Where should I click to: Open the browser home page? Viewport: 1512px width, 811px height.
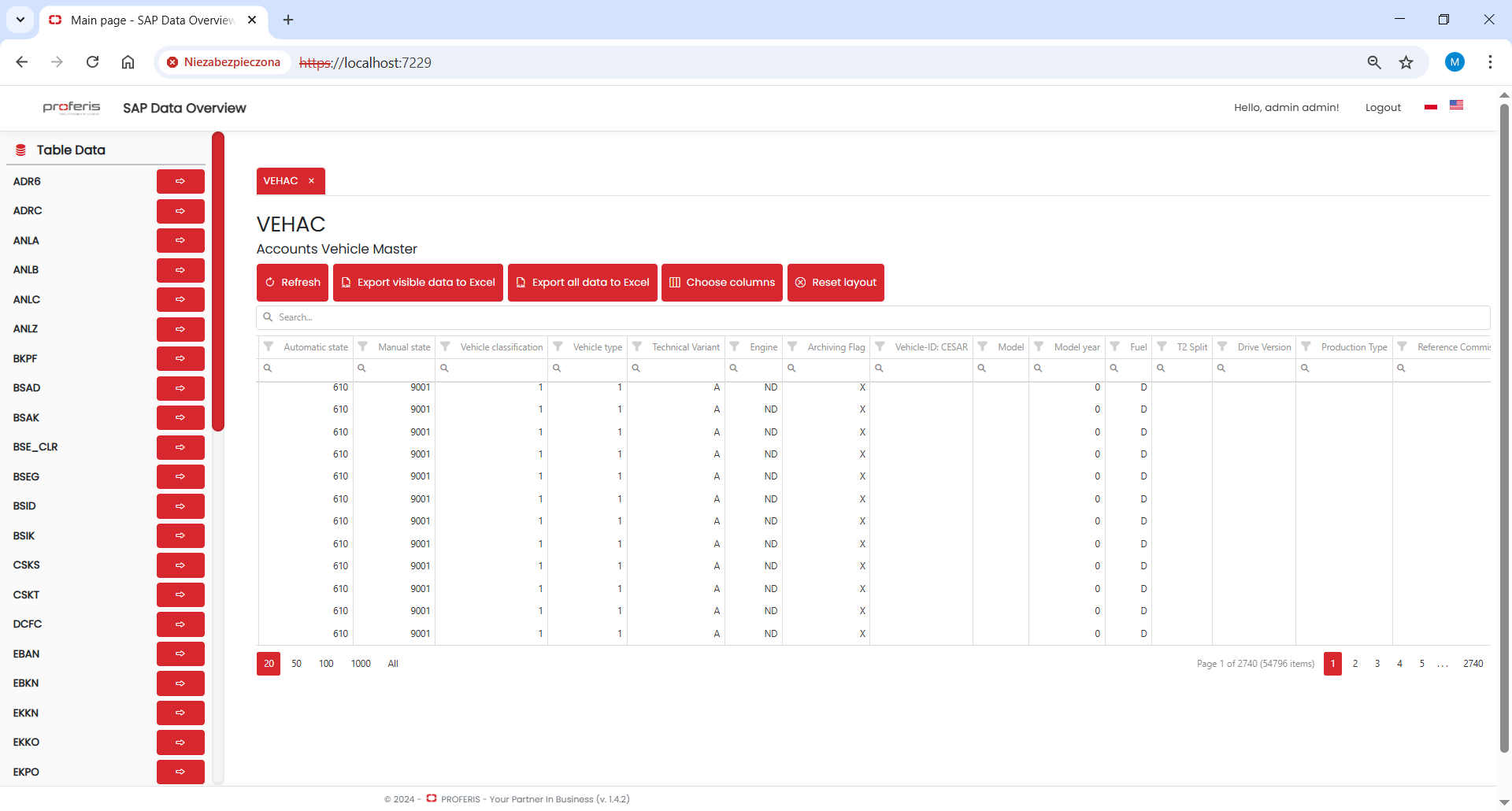128,62
